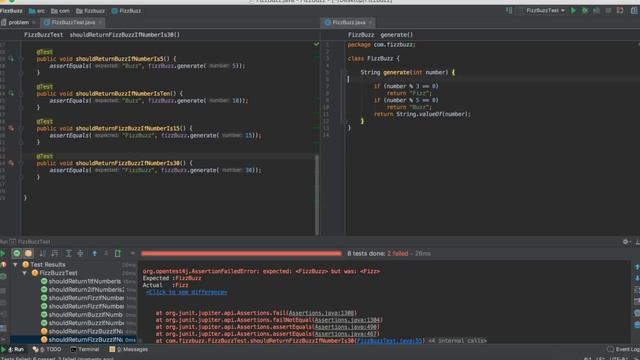This screenshot has width=640, height=360.
Task: Click the Stop icon in the top toolbar
Action: tap(608, 11)
